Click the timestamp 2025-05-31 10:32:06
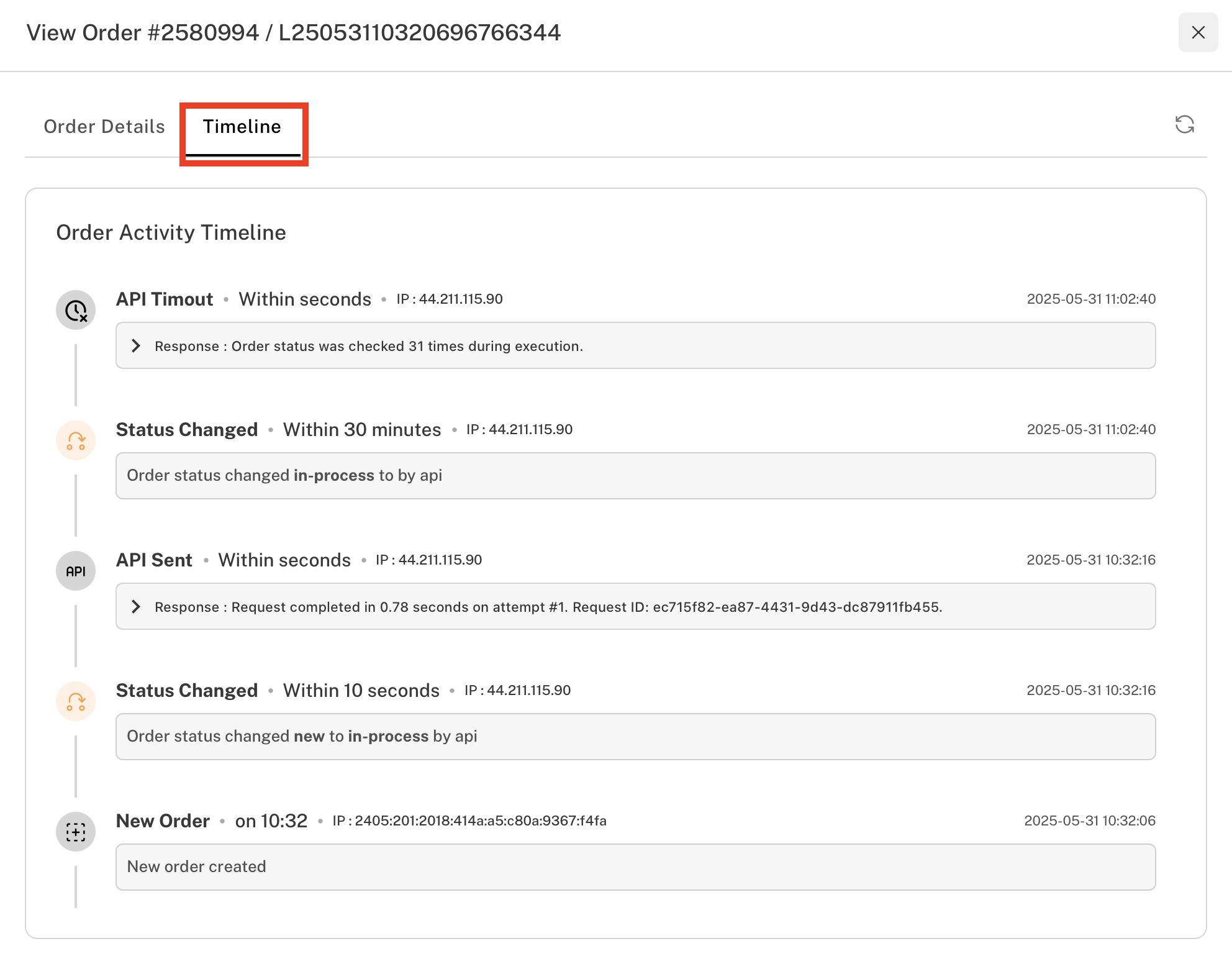The height and width of the screenshot is (959, 1232). 1090,821
